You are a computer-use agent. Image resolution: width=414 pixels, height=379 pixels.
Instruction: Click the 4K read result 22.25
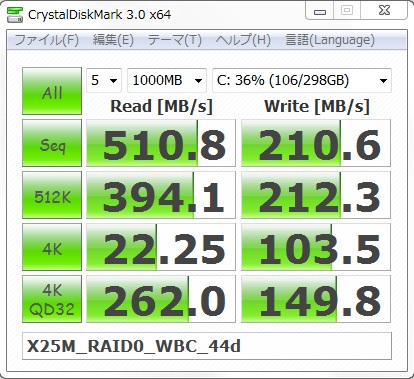(161, 247)
